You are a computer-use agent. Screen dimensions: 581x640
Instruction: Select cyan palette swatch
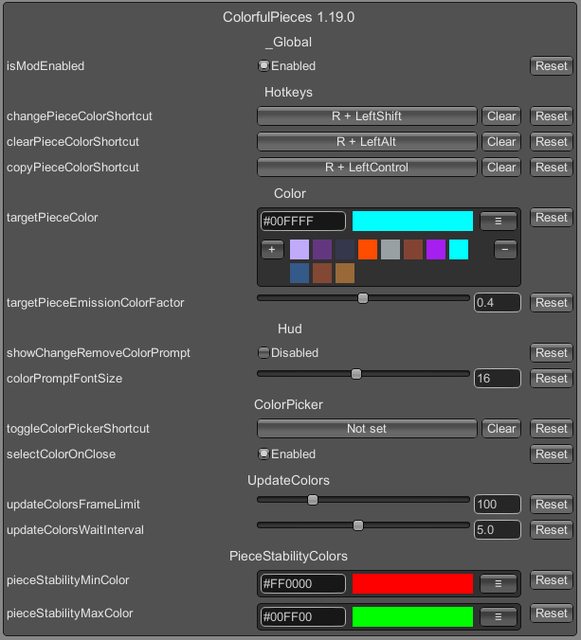459,249
